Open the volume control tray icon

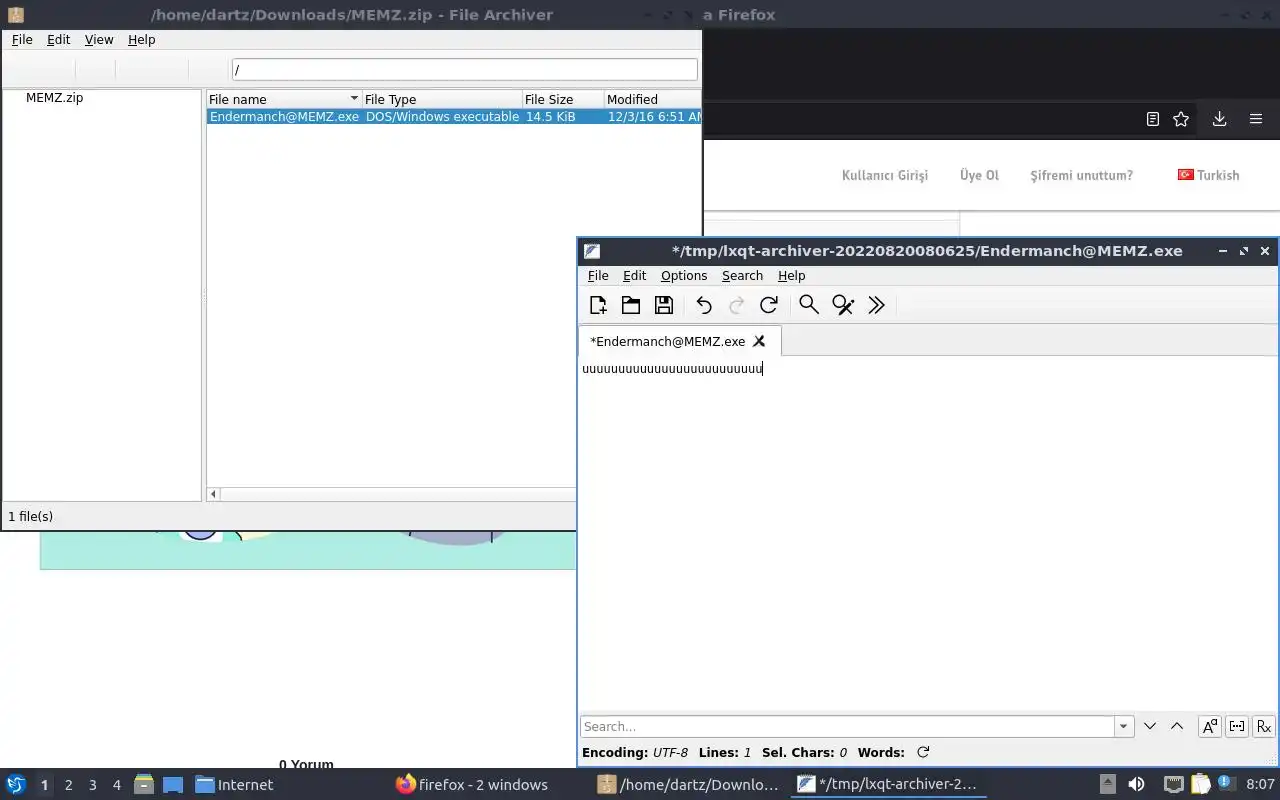tap(1136, 784)
